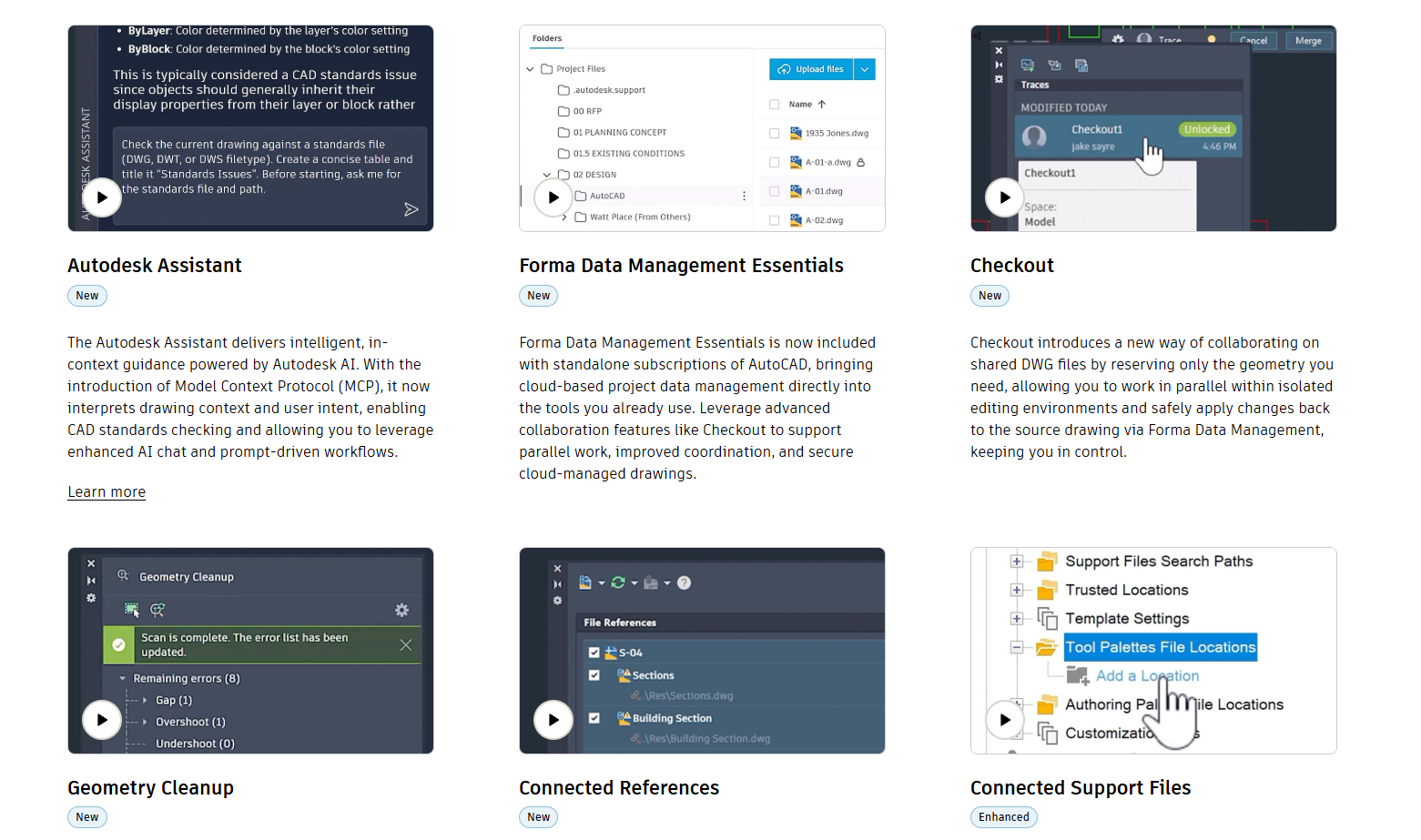Play the Forma Data Management Essentials video

click(x=553, y=197)
